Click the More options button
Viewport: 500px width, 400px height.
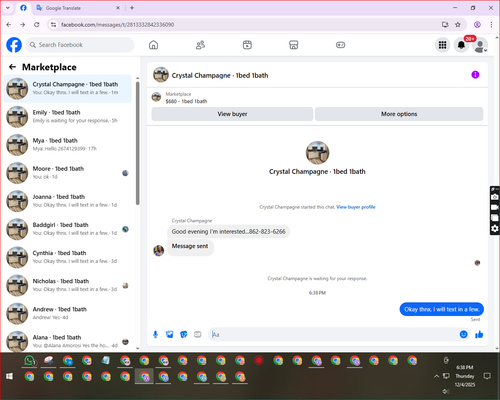click(399, 114)
